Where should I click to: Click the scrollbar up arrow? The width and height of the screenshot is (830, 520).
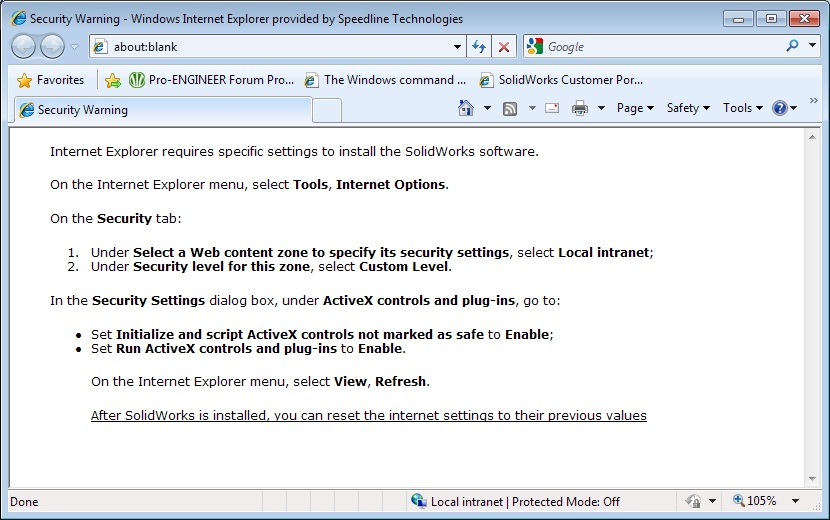[x=812, y=137]
